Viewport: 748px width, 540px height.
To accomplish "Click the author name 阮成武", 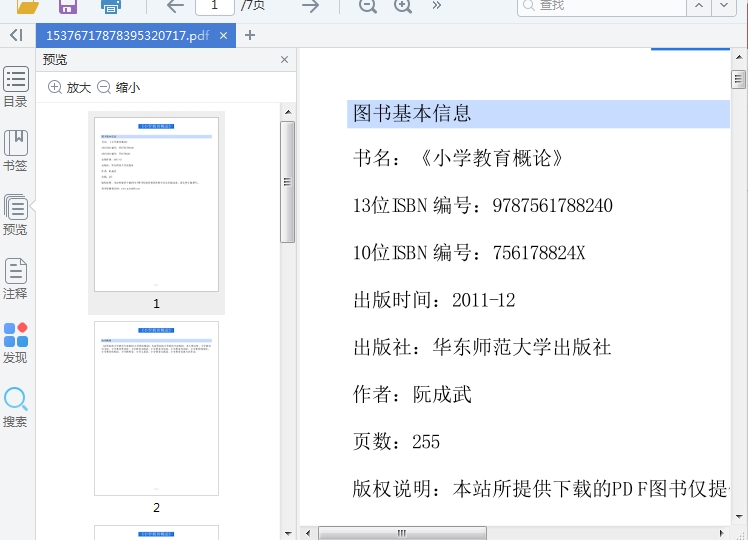I will pyautogui.click(x=442, y=395).
